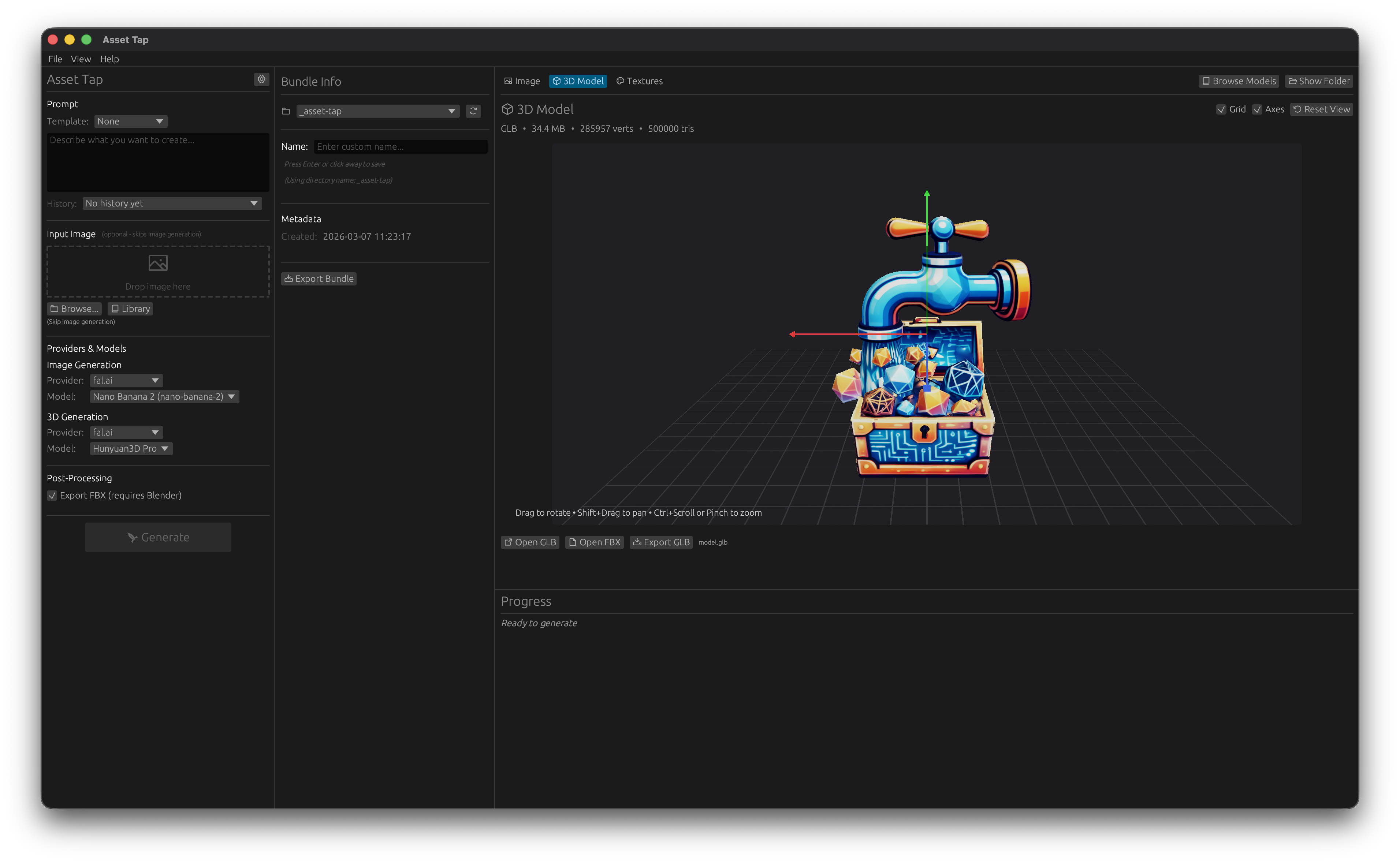Open the model with the Open FBX button
This screenshot has width=1400, height=863.
pos(594,542)
